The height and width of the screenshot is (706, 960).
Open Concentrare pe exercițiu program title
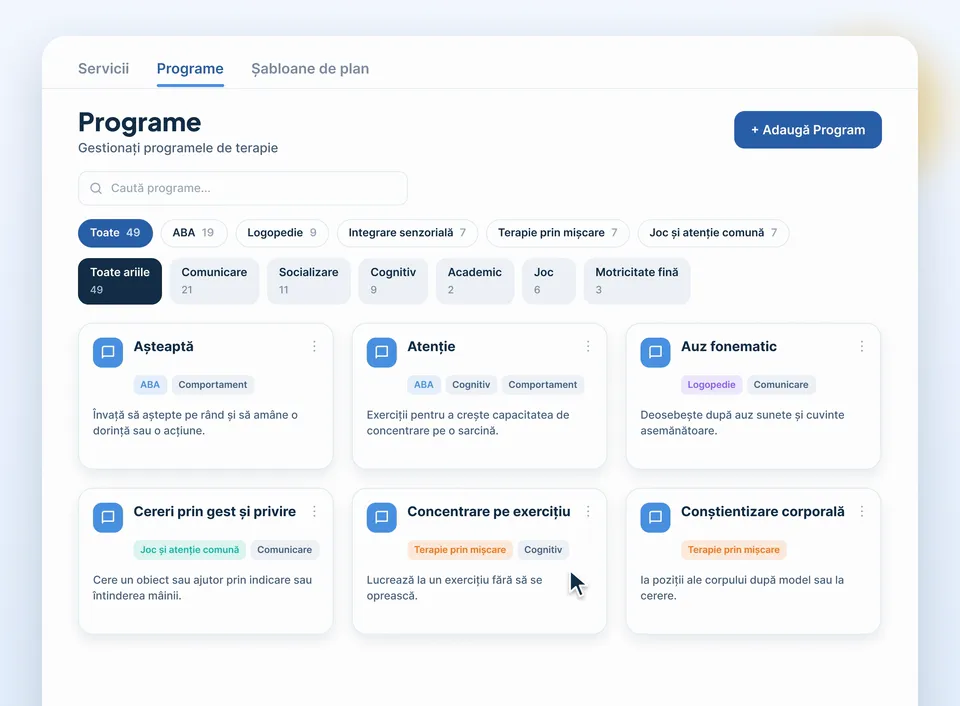[x=489, y=511]
